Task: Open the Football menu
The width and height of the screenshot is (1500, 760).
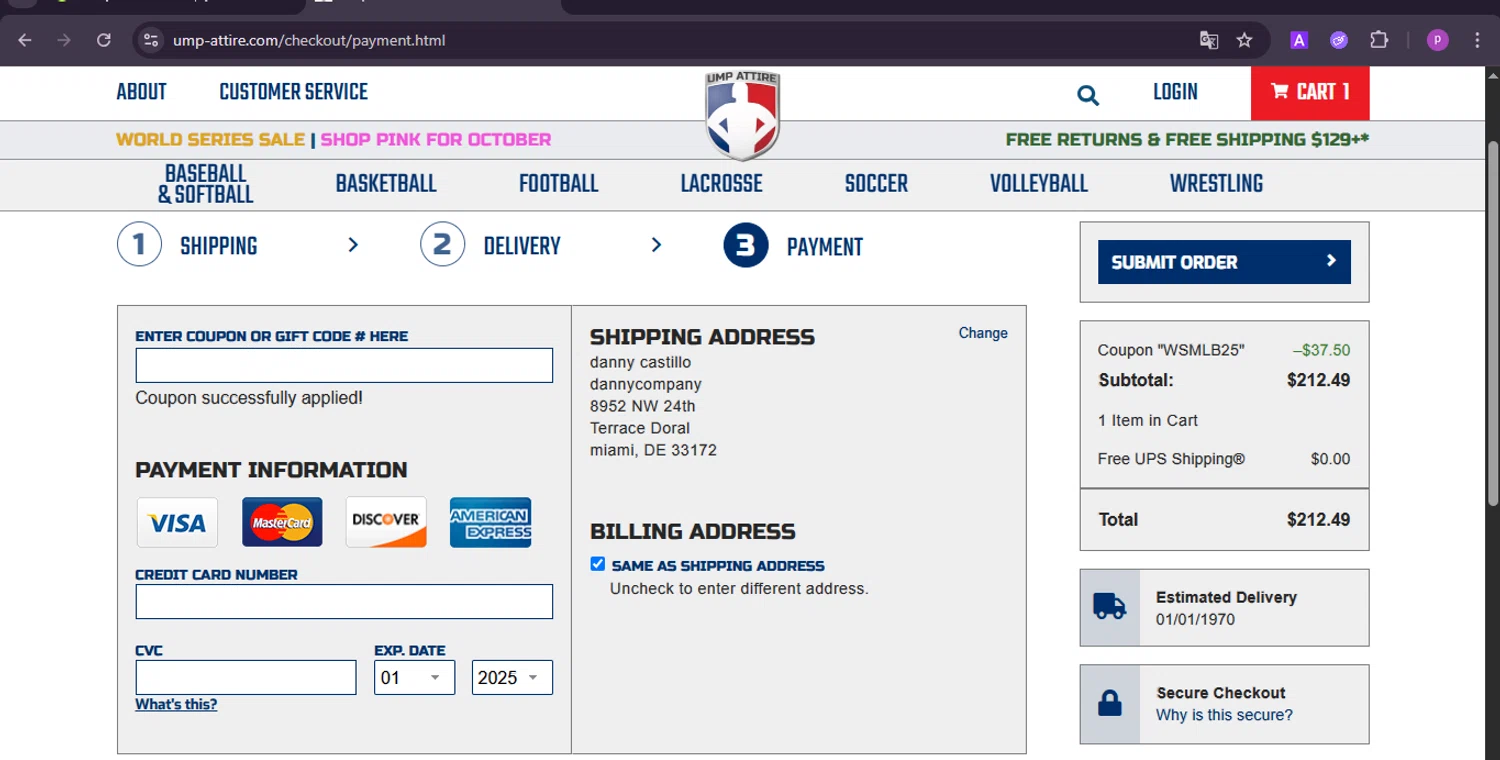Action: pos(558,184)
